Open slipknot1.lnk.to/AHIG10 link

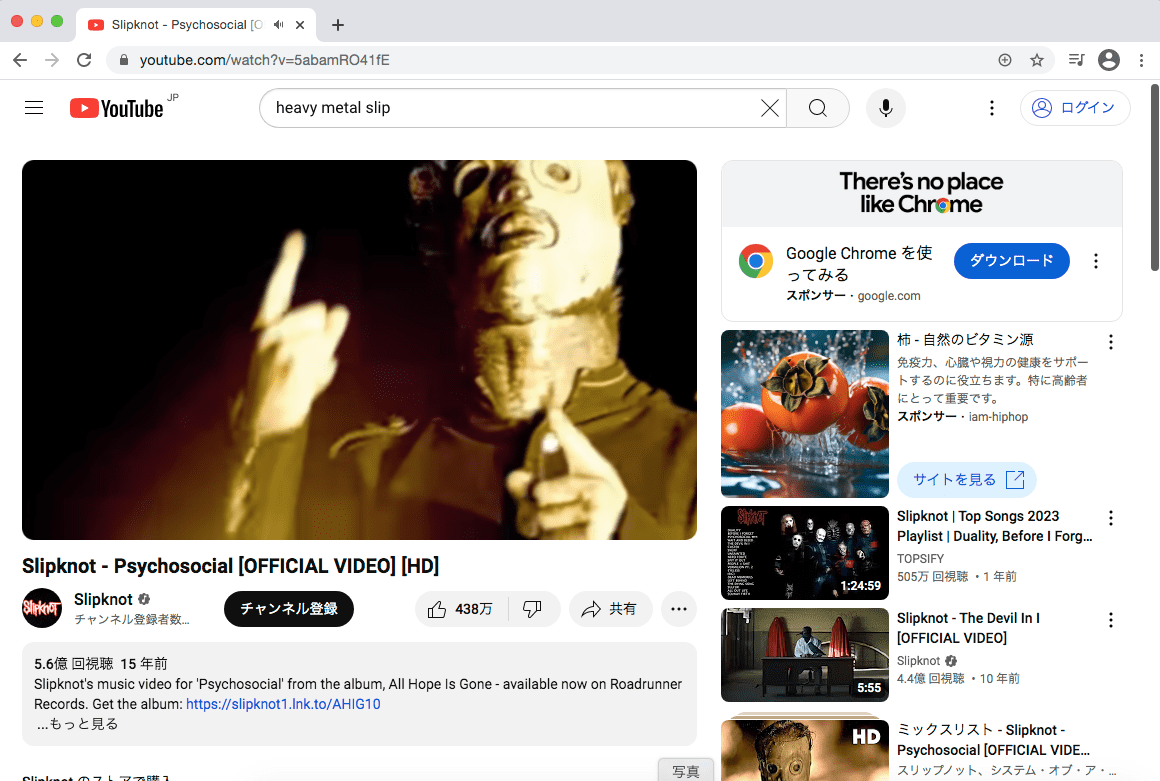tap(283, 704)
